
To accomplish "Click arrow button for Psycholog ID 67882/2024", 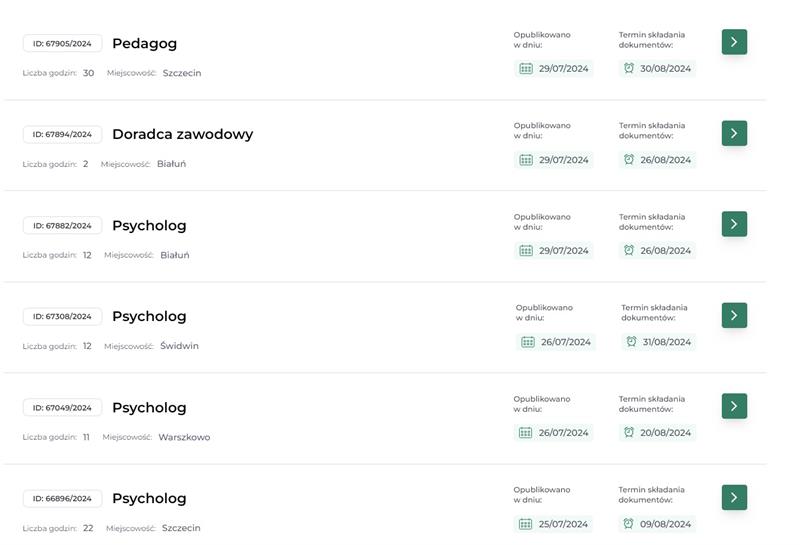I will (734, 224).
